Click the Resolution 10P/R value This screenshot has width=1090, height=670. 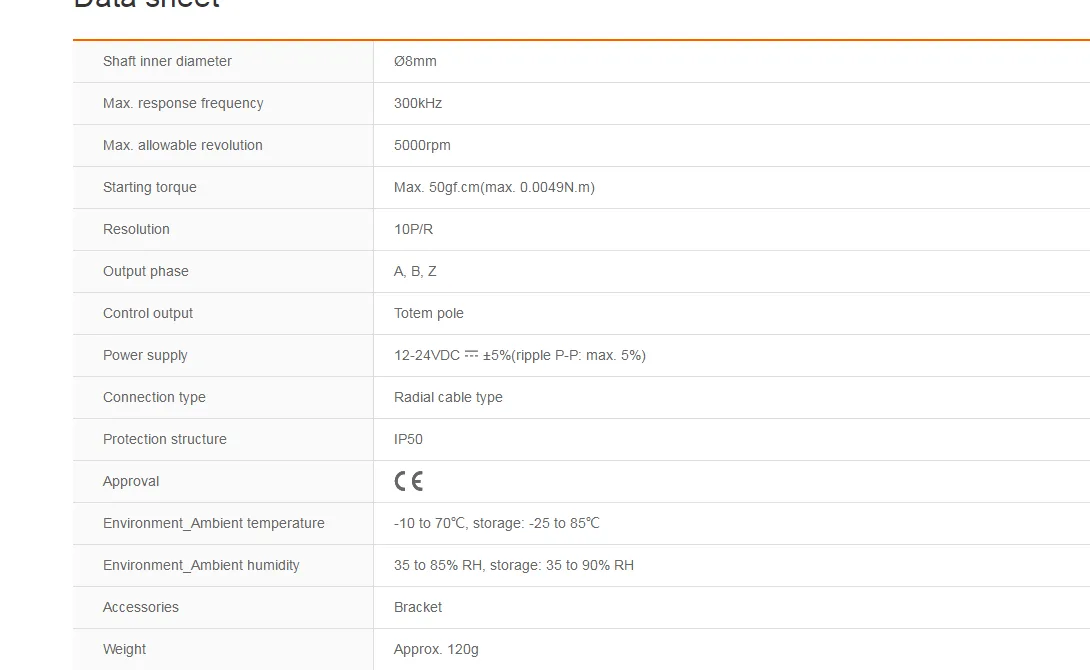click(413, 229)
